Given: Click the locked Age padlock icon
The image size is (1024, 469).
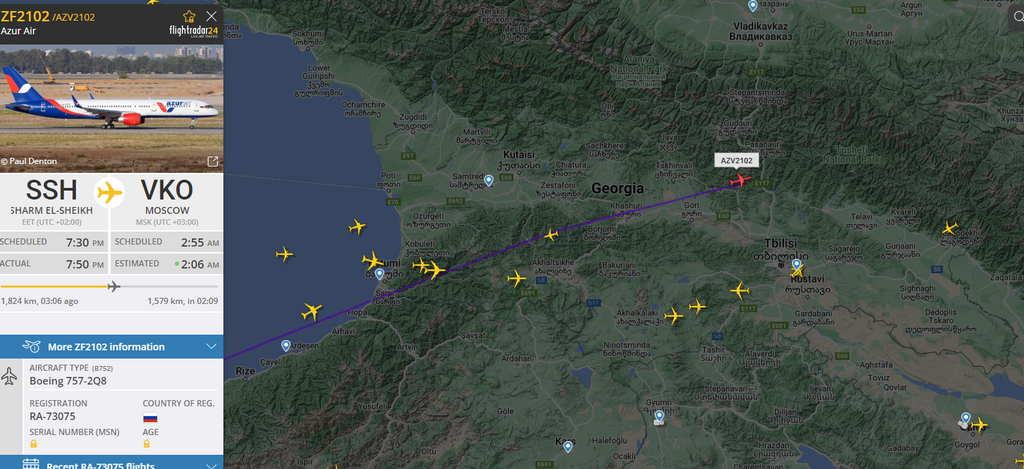Looking at the screenshot, I should tap(146, 444).
